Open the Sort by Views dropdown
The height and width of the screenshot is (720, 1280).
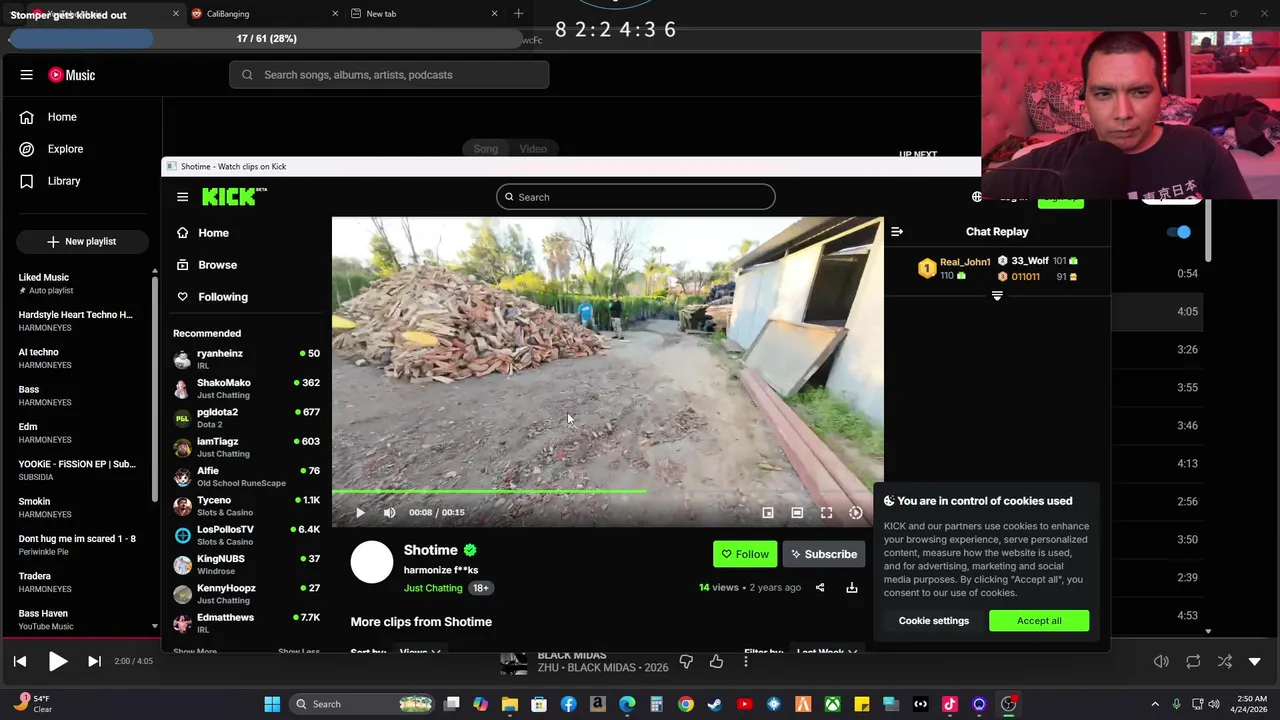point(420,651)
